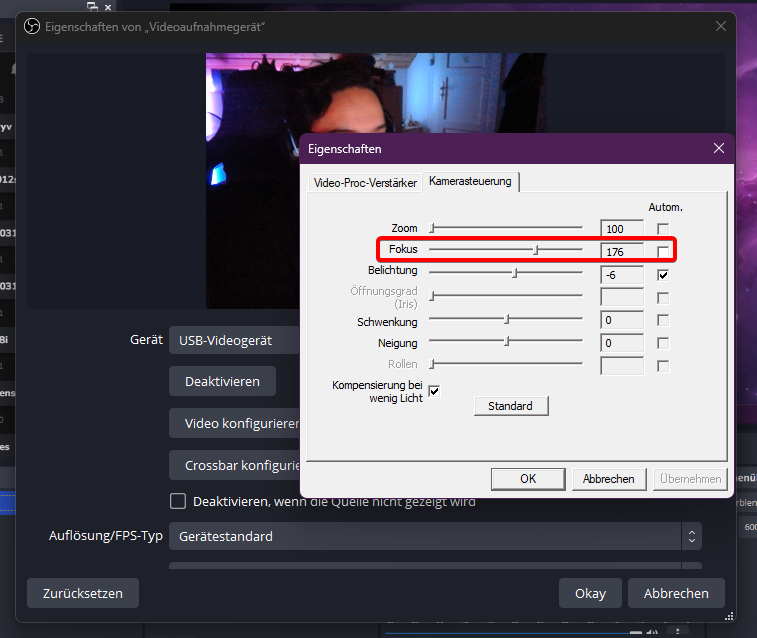Screen dimensions: 757x638
Task: Switch to the Video-Proc-Verstärker tab
Action: pyautogui.click(x=364, y=183)
